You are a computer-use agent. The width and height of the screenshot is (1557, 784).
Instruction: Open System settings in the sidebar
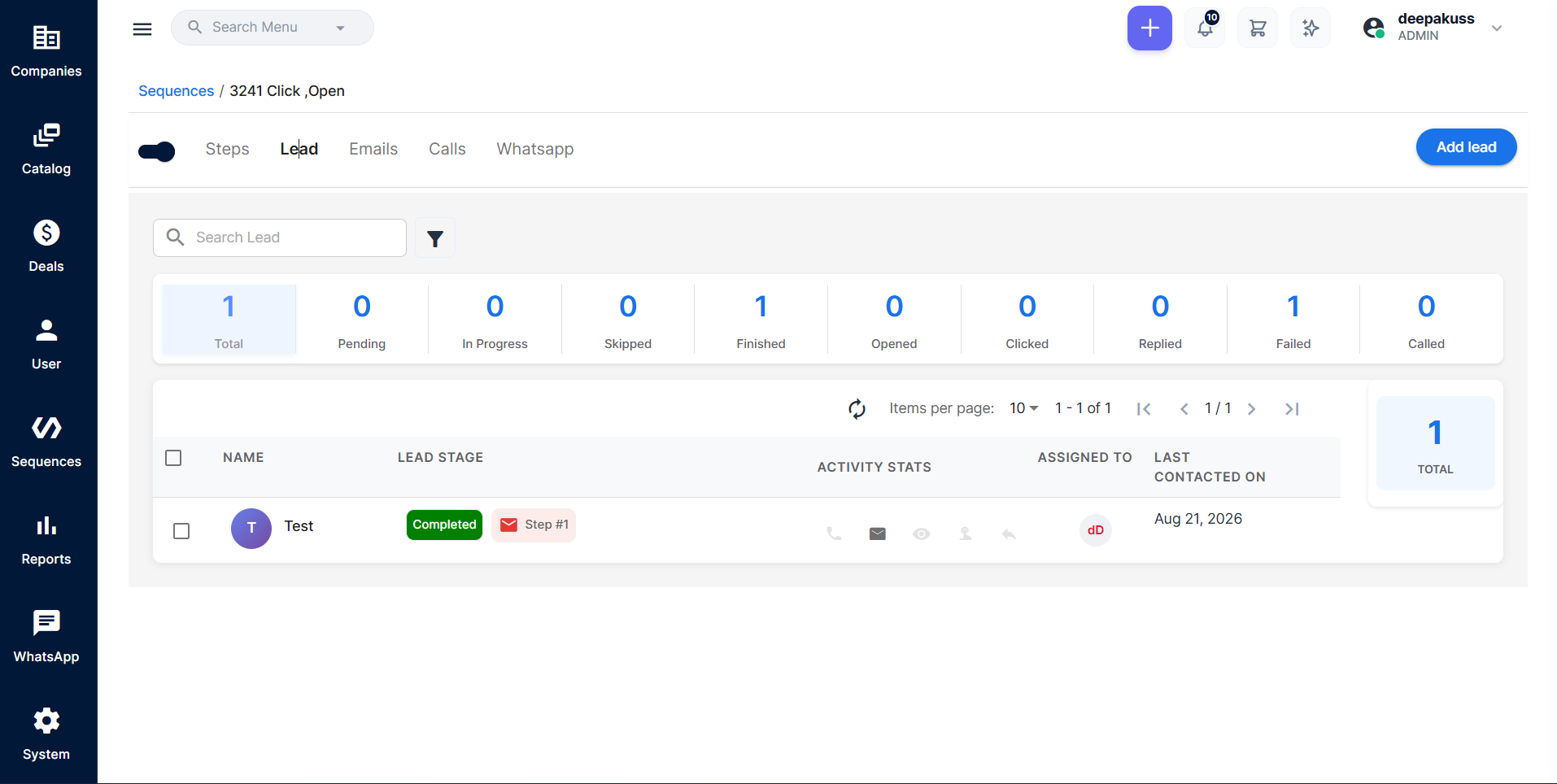pyautogui.click(x=46, y=734)
